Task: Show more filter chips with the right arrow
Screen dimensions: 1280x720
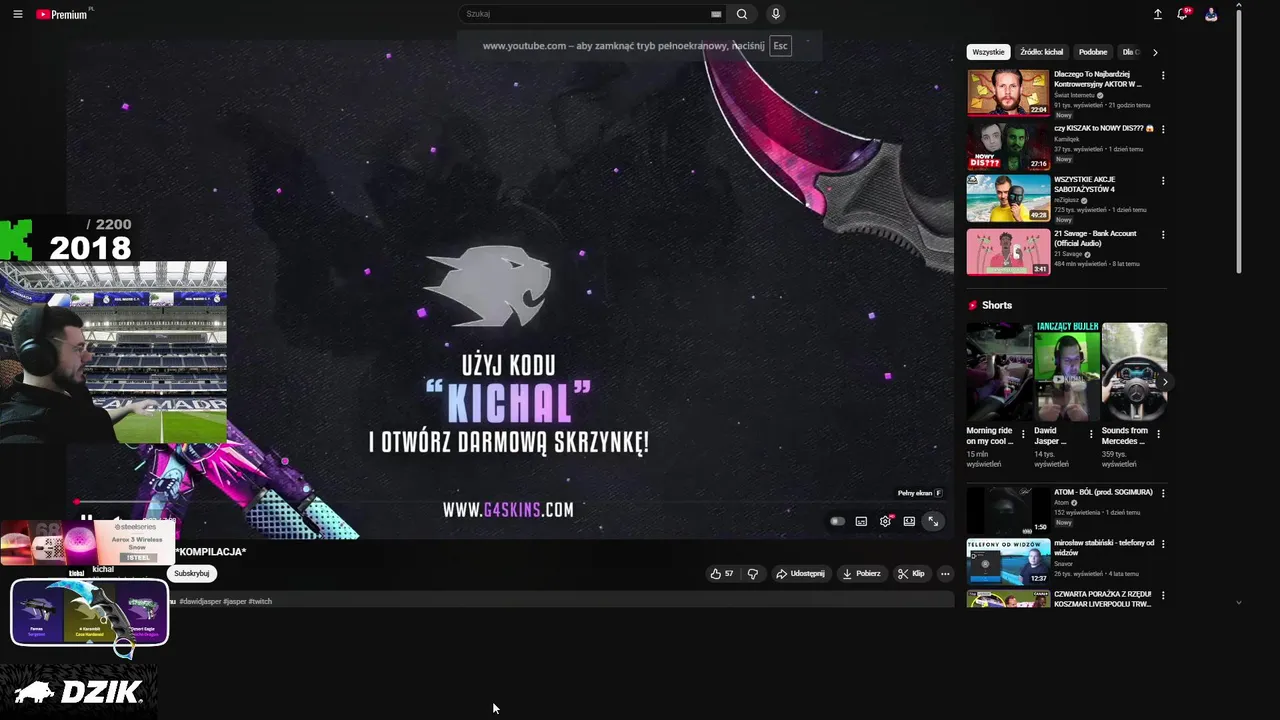Action: (1155, 52)
